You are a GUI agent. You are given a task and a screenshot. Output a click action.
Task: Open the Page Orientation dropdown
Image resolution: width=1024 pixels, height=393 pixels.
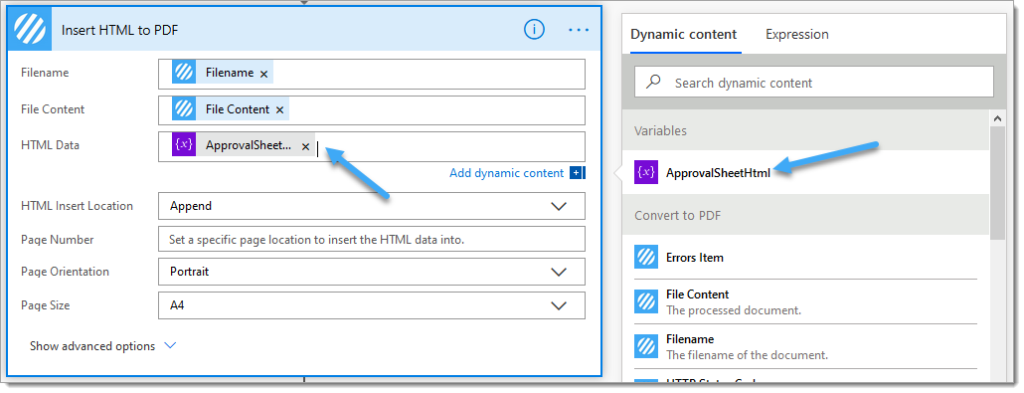click(x=372, y=272)
